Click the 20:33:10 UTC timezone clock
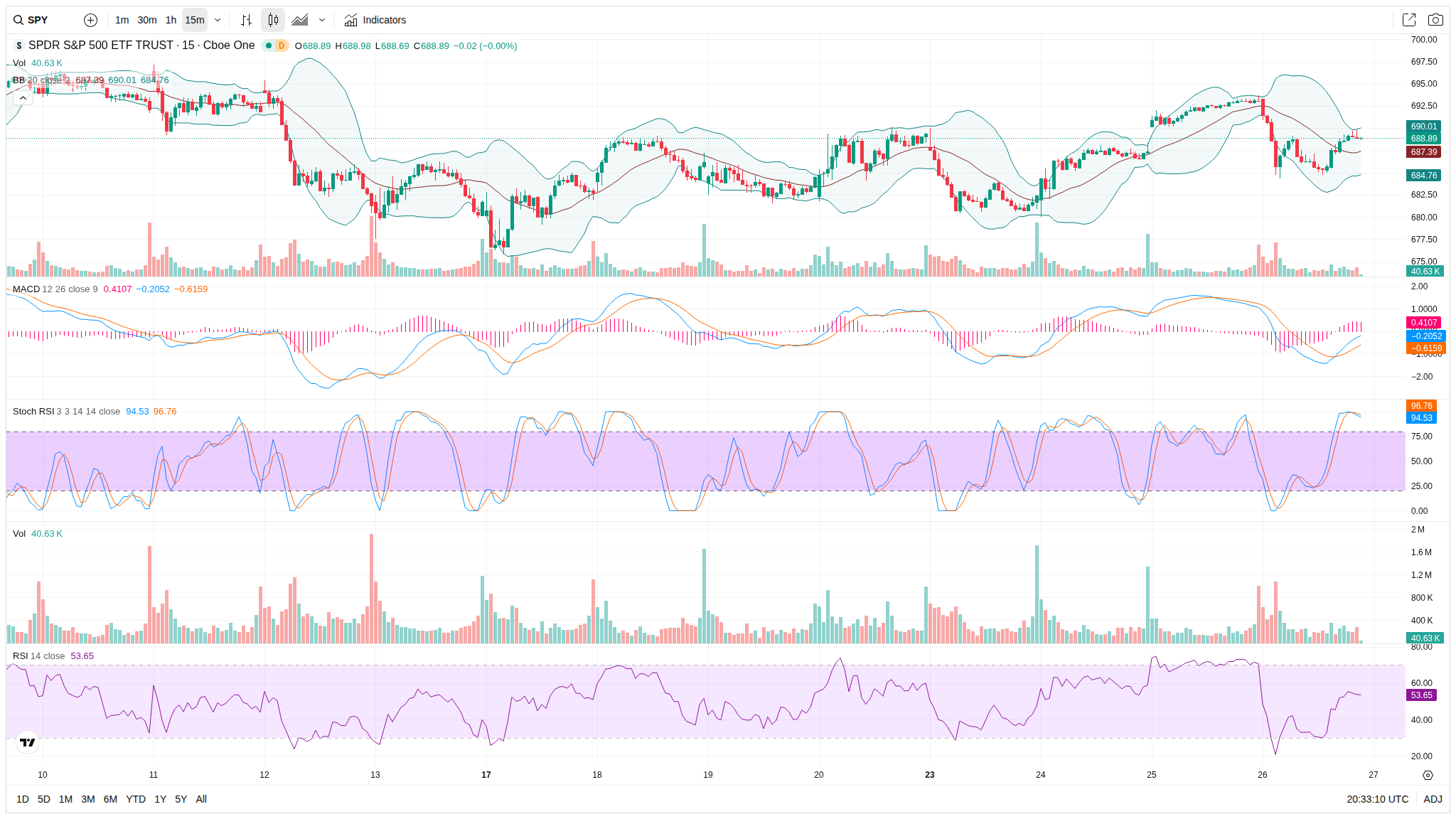The height and width of the screenshot is (819, 1456). (x=1377, y=799)
